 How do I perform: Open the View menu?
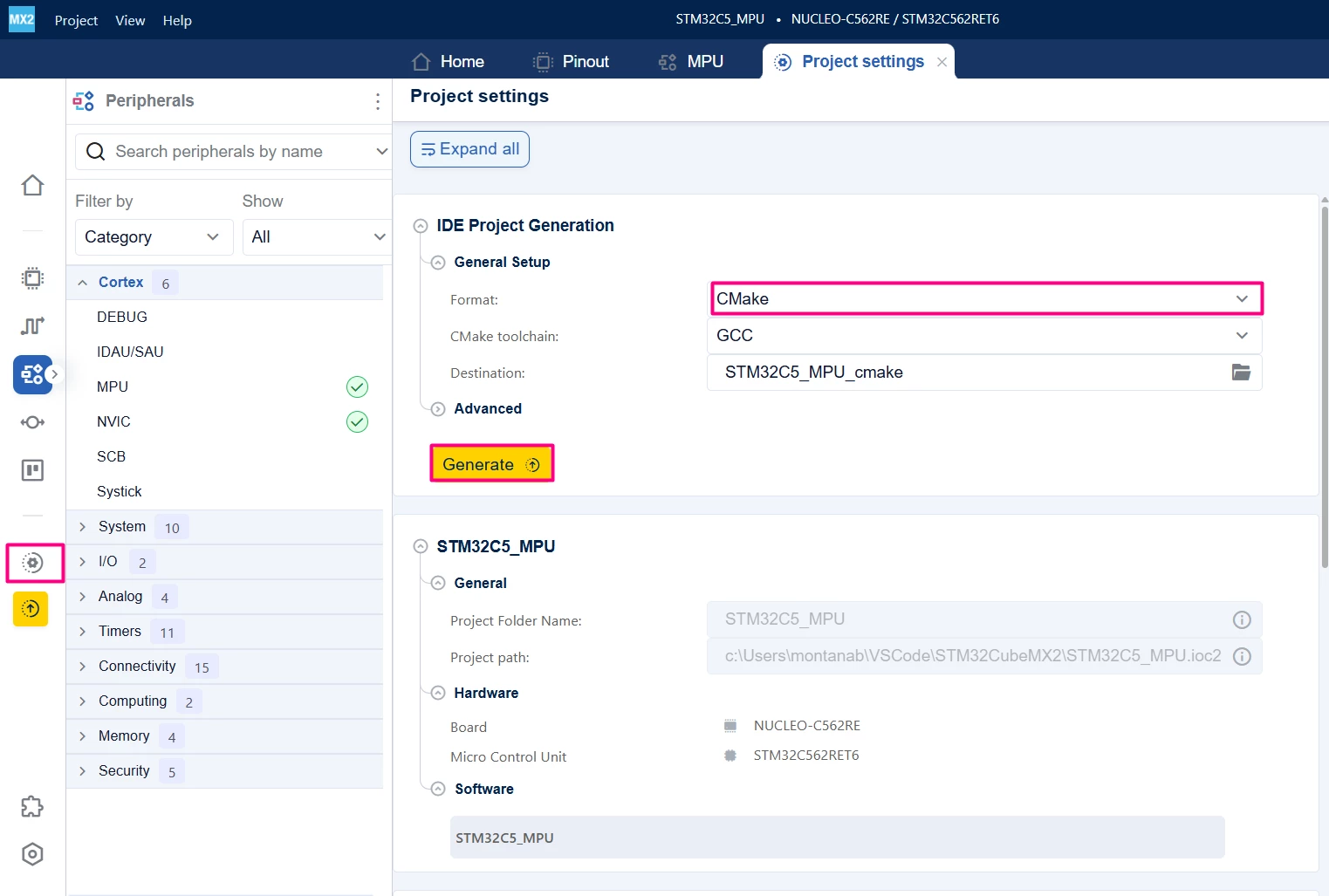130,20
